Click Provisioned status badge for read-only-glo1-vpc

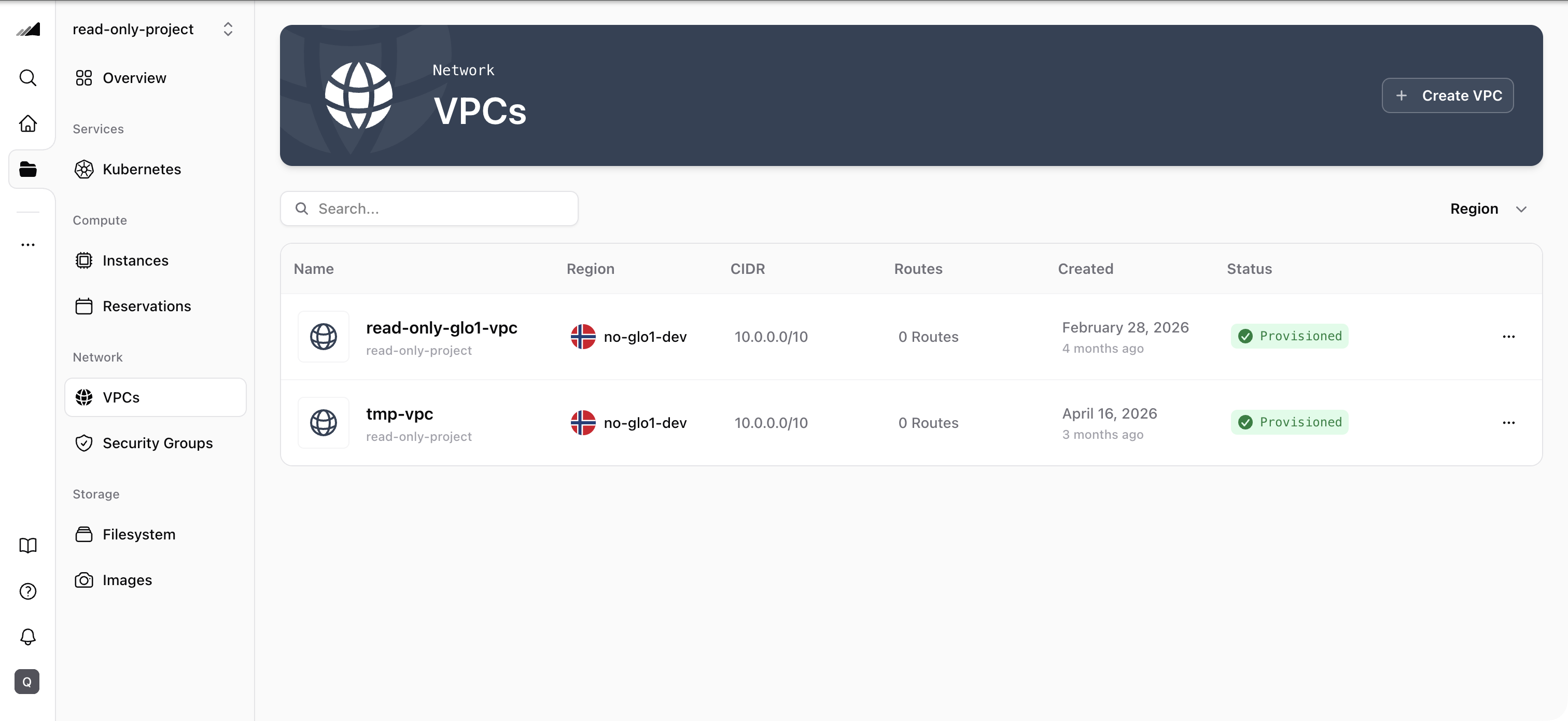coord(1289,336)
